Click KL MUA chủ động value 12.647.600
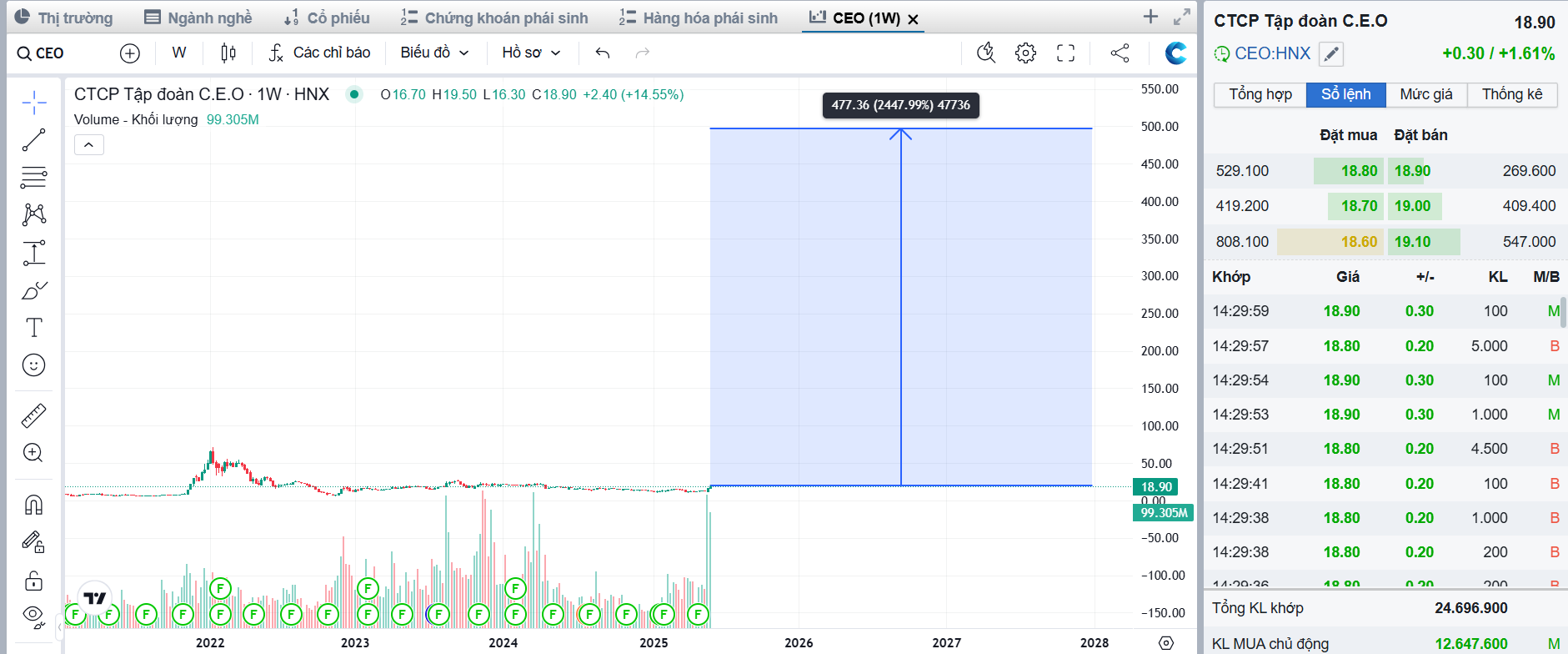The image size is (1568, 654). (x=1470, y=644)
